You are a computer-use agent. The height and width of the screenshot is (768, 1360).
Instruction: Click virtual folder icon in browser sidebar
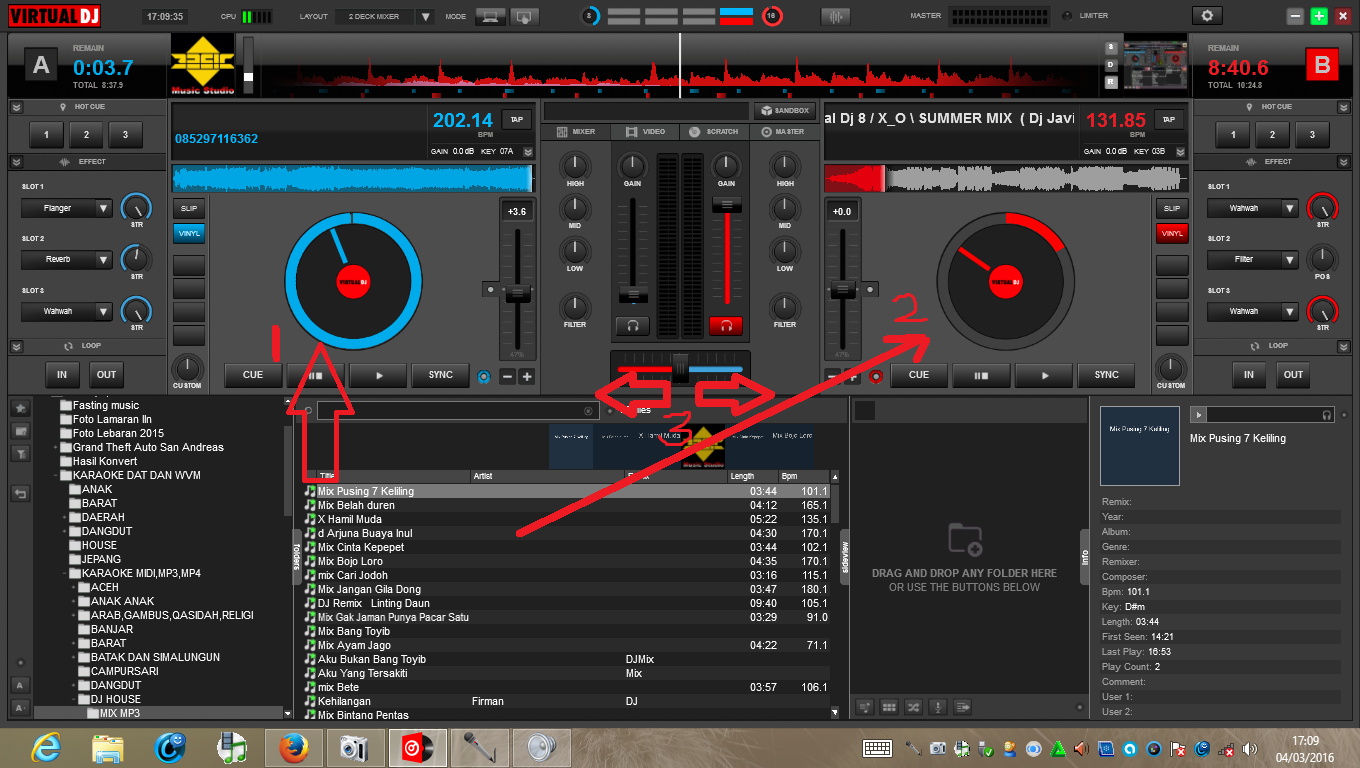(19, 430)
